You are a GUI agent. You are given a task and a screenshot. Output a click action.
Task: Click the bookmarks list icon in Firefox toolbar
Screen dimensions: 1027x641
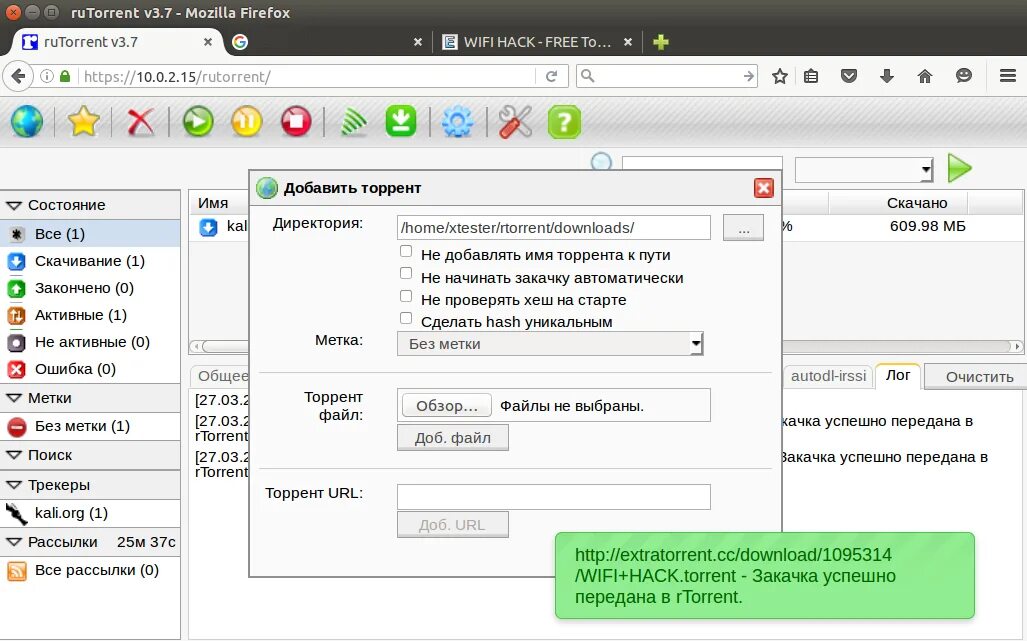pos(811,77)
